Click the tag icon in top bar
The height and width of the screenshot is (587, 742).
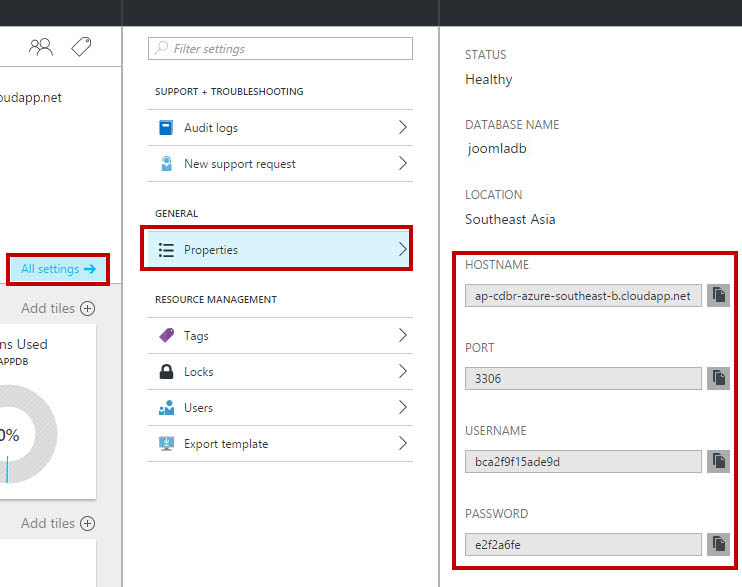click(x=81, y=47)
